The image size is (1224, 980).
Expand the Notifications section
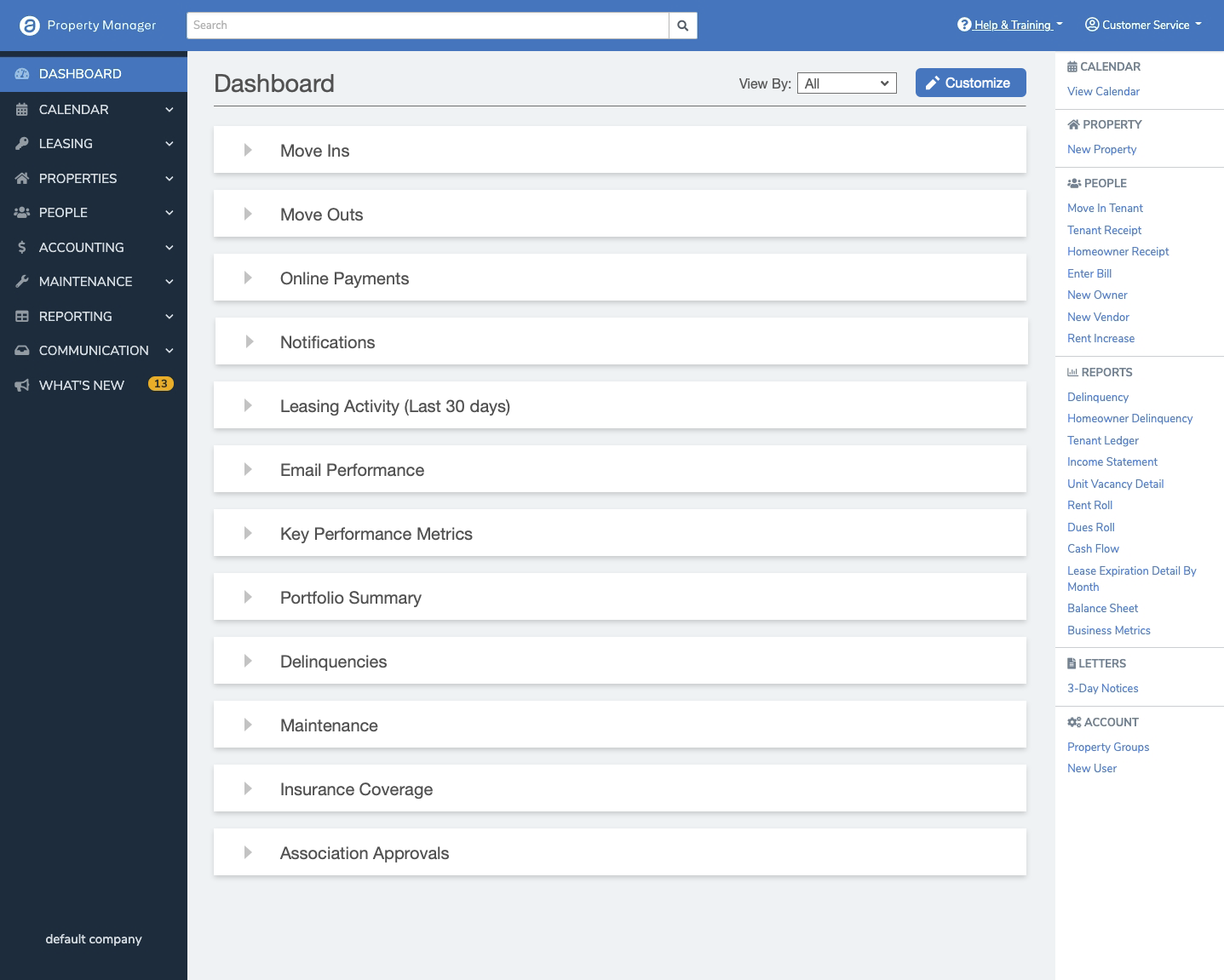(x=250, y=341)
